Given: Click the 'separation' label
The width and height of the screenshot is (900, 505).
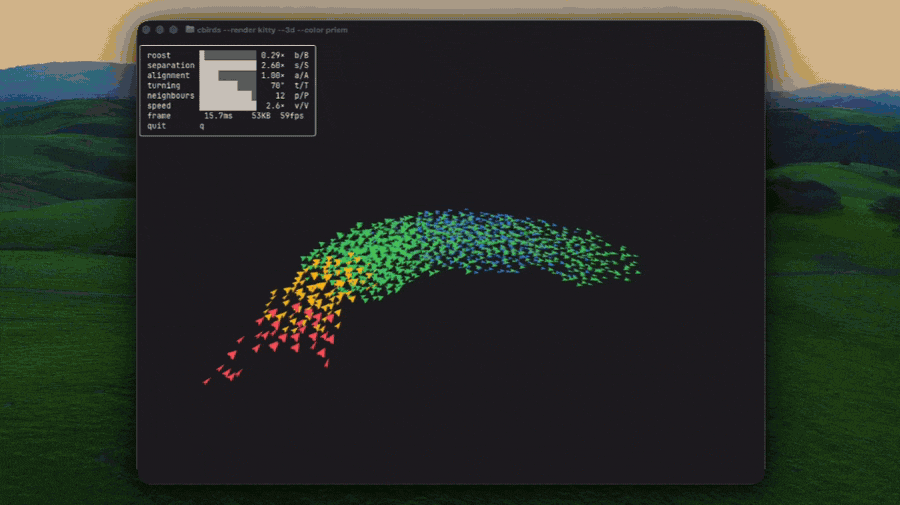Looking at the screenshot, I should (170, 65).
